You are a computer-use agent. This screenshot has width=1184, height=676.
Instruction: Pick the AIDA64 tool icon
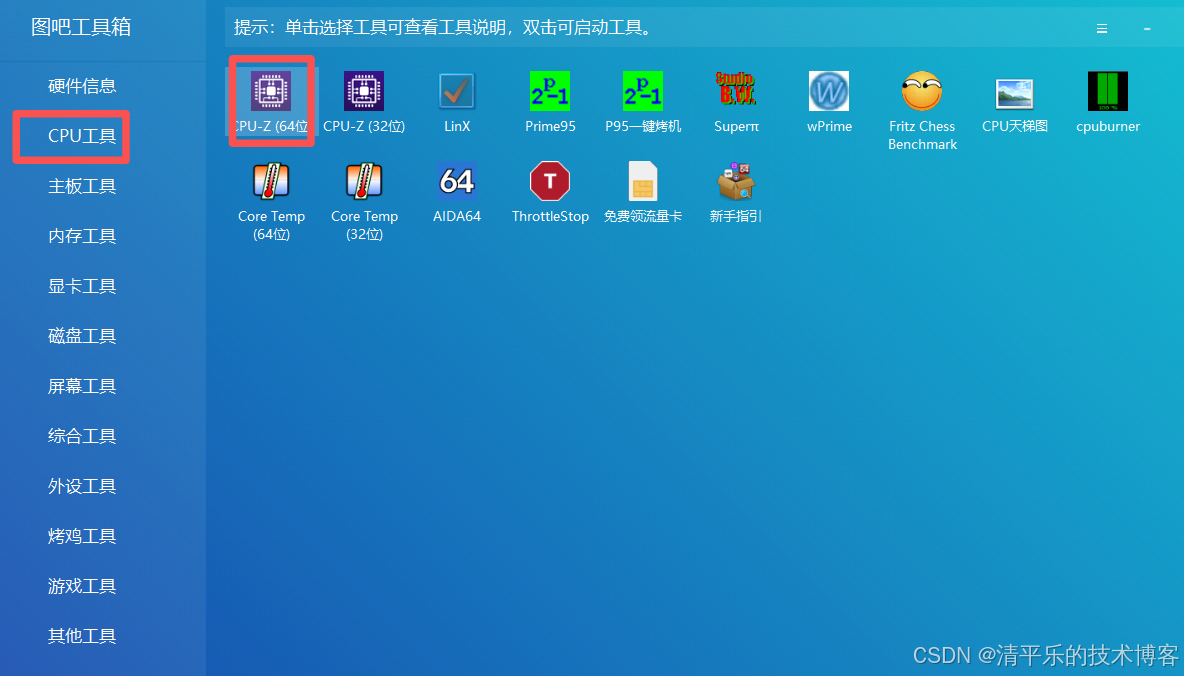(457, 181)
